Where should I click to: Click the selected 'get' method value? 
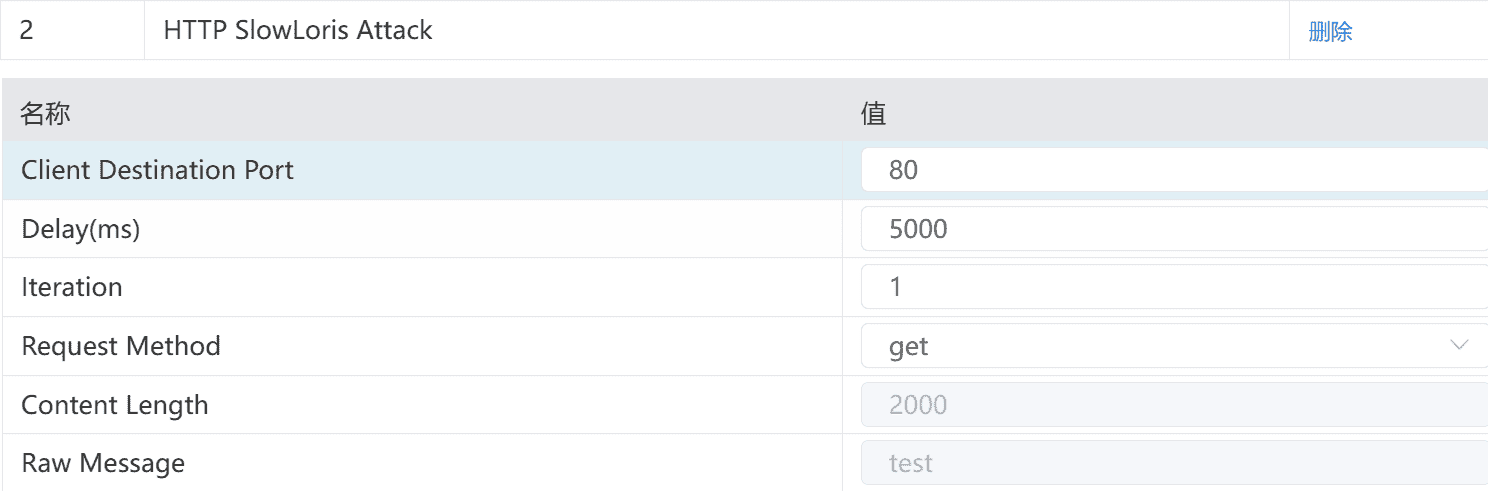(x=909, y=346)
